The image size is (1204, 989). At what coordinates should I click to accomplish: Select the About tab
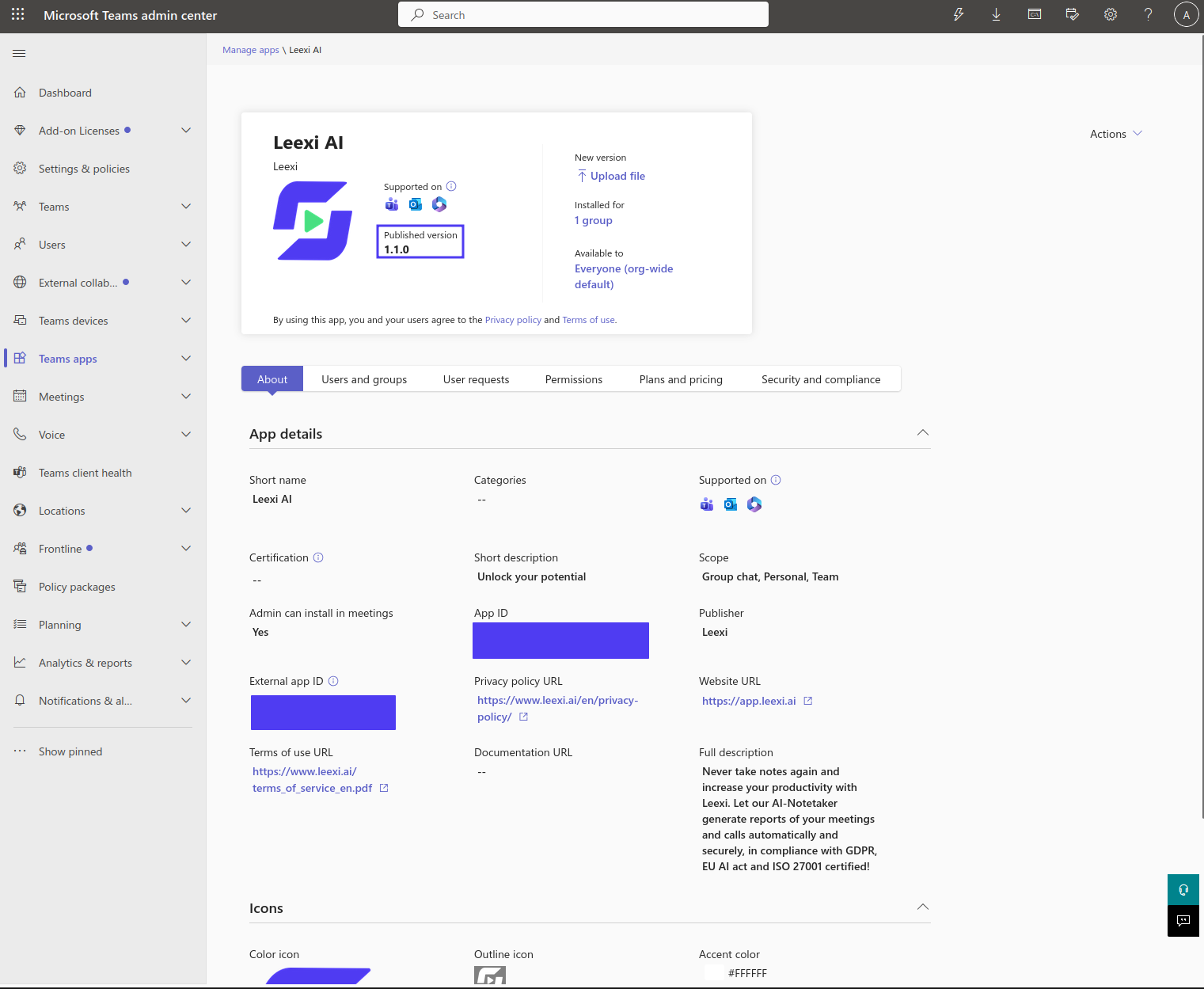tap(272, 379)
